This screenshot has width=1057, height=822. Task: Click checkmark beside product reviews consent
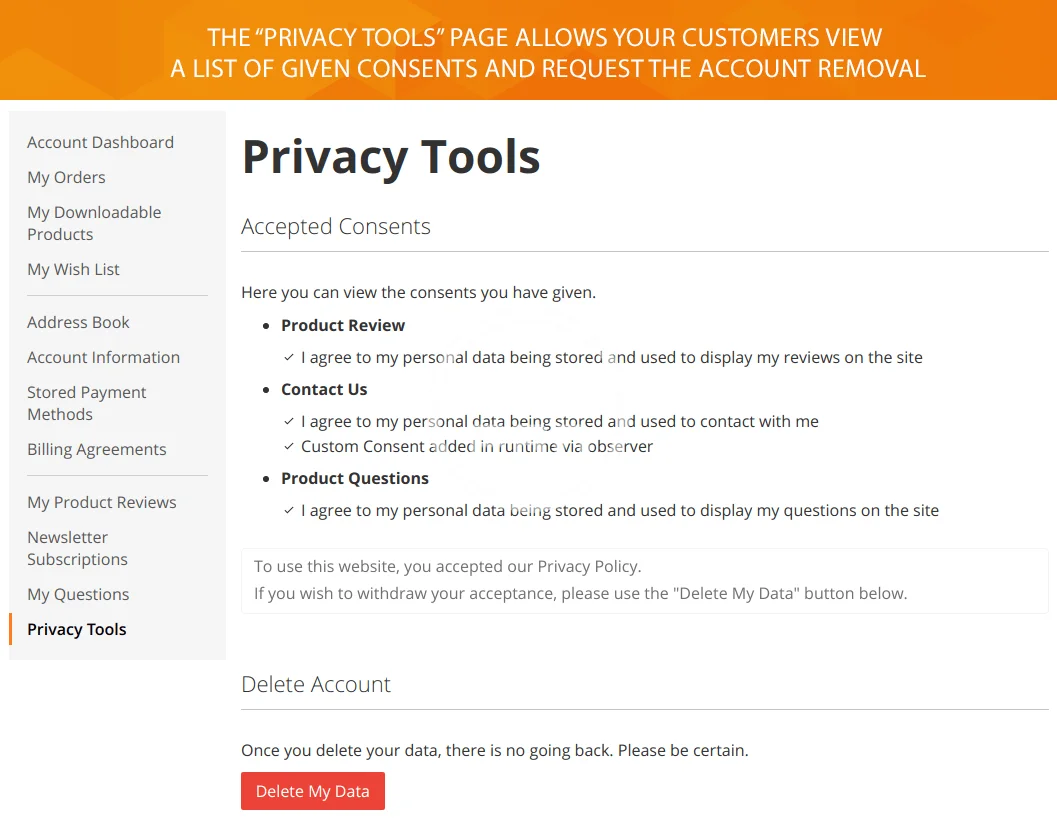point(289,357)
